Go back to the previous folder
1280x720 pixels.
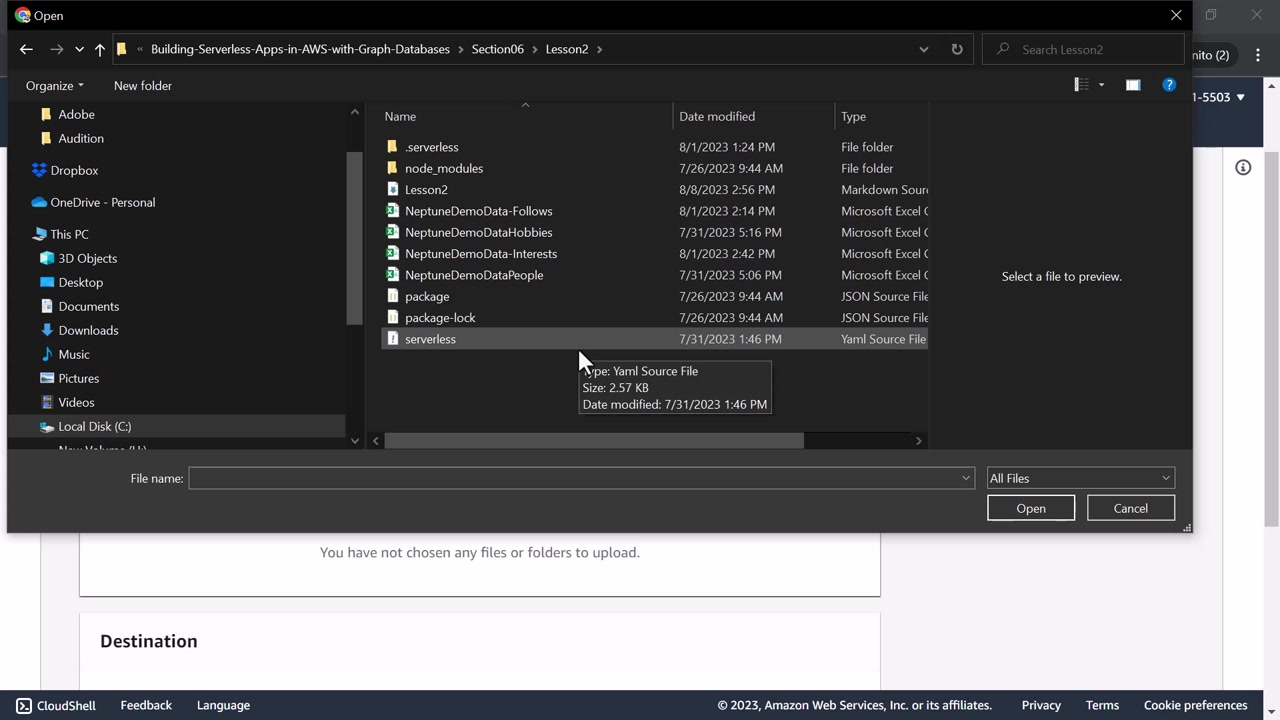click(26, 49)
